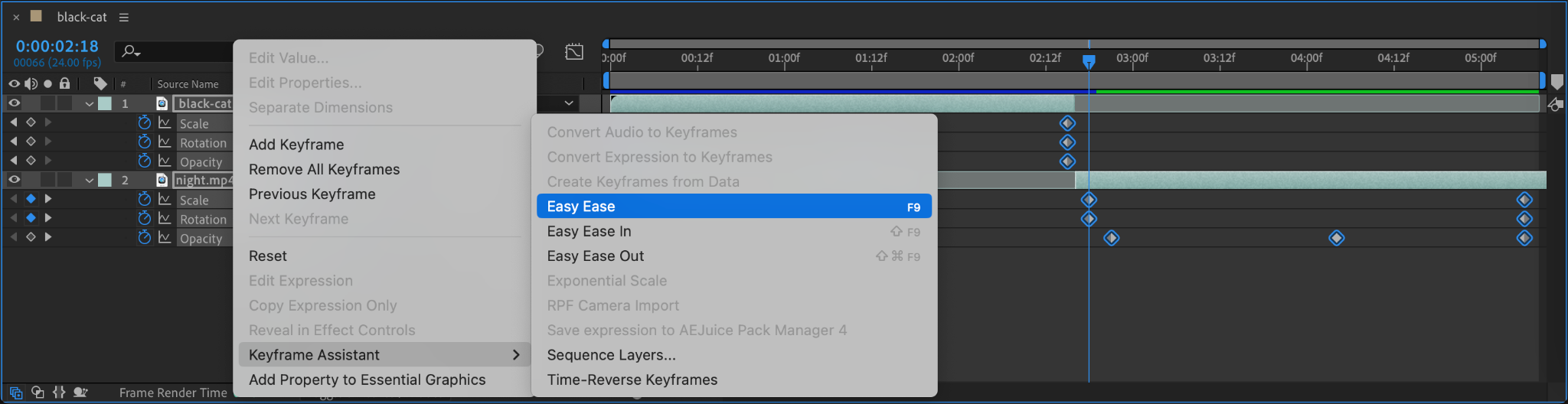Viewport: 1568px width, 404px height.
Task: Toggle the Layer Switches pane icon
Action: 16,393
